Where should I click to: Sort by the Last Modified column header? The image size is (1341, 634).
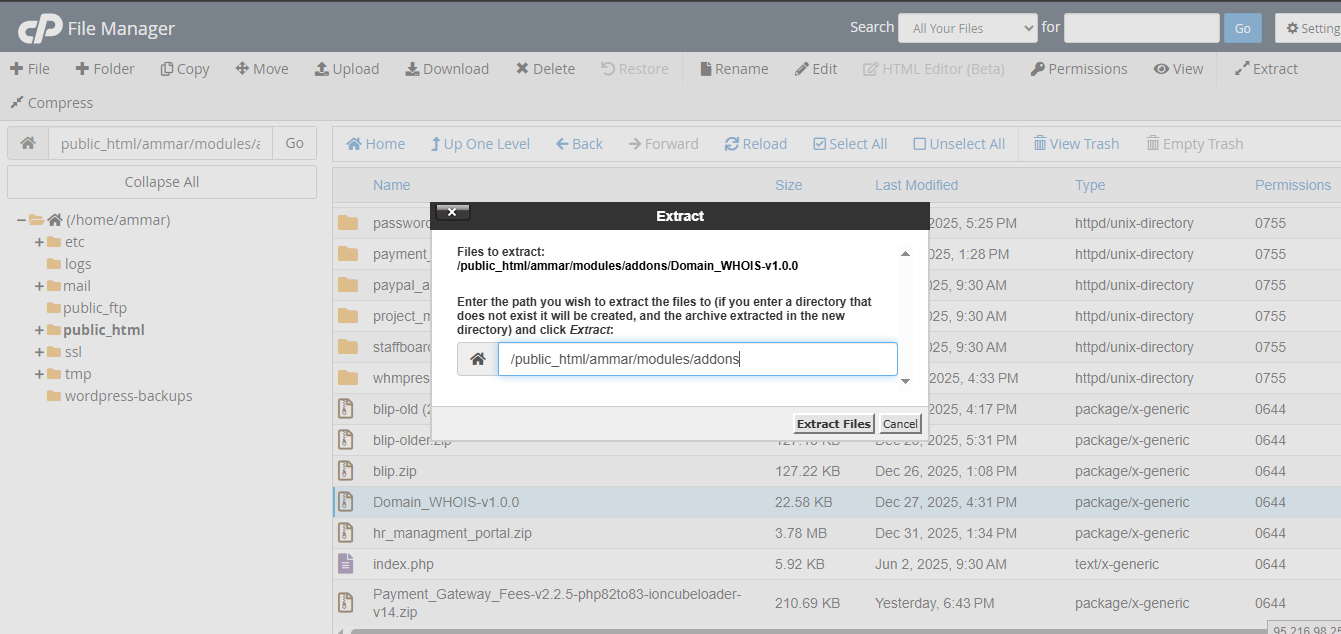click(916, 185)
